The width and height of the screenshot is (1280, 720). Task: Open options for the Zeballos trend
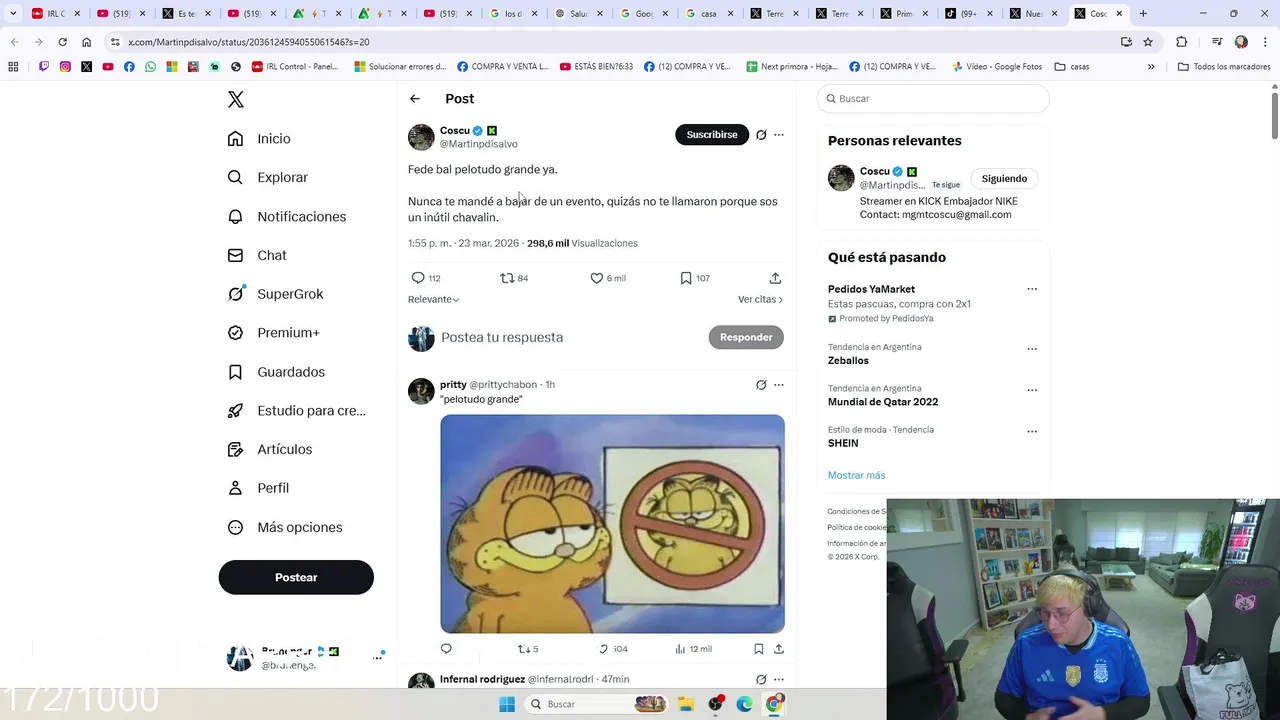pos(1032,349)
